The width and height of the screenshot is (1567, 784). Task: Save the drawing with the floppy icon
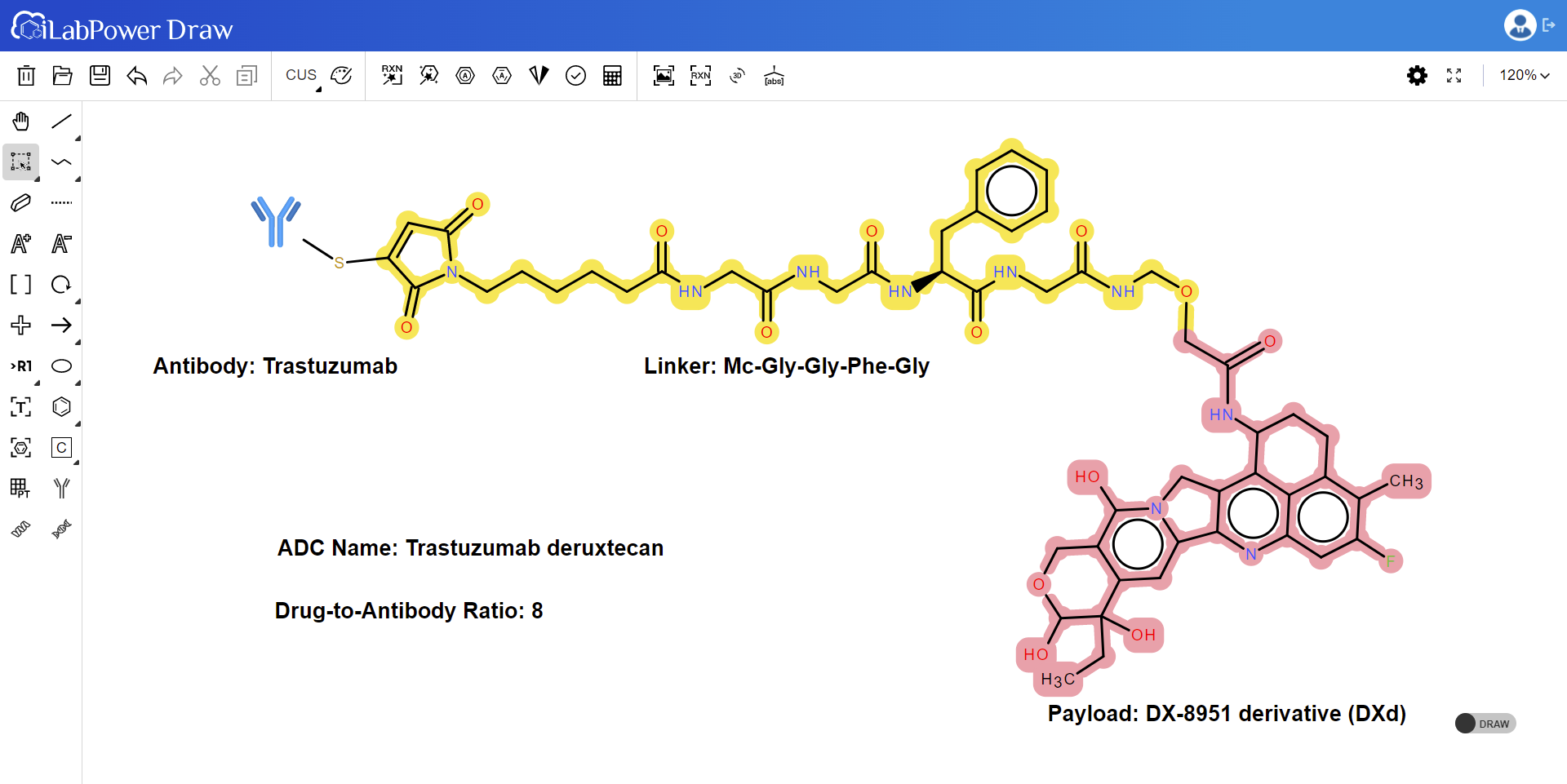(100, 76)
